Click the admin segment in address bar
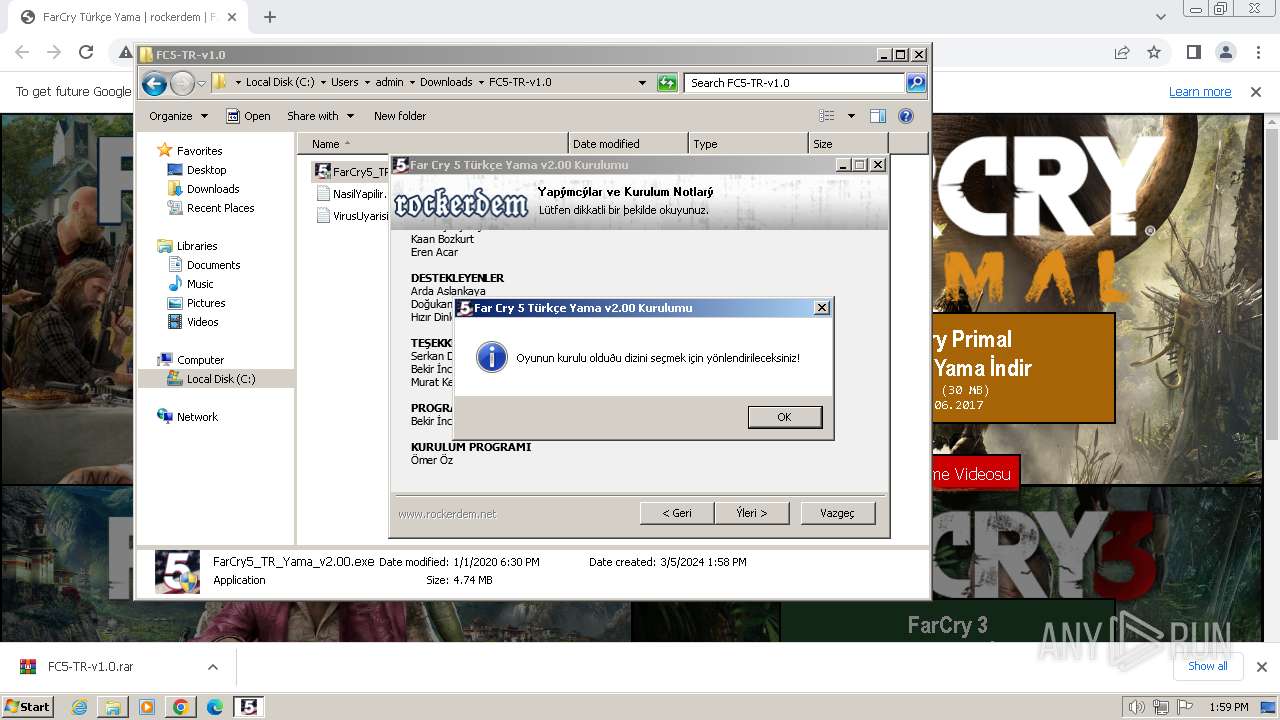Image resolution: width=1280 pixels, height=720 pixels. (x=389, y=83)
